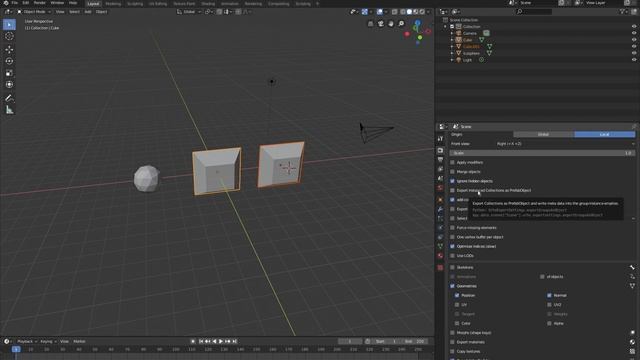Expand the Camera item in outliner
This screenshot has width=640, height=360.
[452, 33]
